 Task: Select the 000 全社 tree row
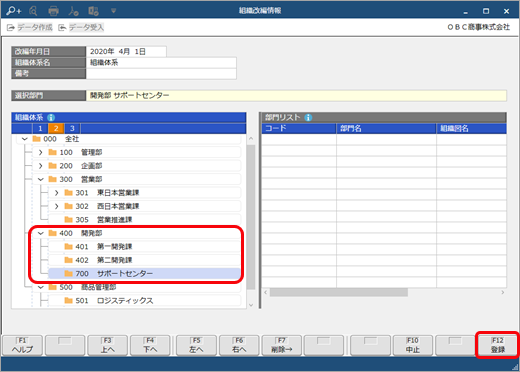coord(128,139)
